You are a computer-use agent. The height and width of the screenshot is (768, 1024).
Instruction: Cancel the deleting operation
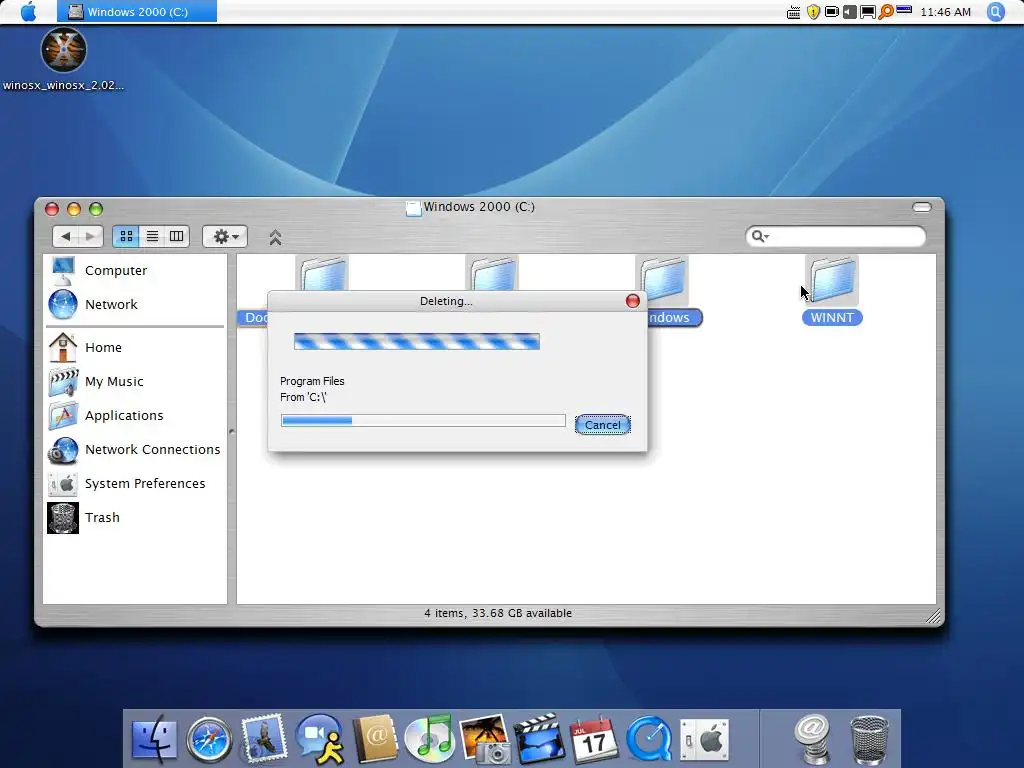tap(602, 424)
